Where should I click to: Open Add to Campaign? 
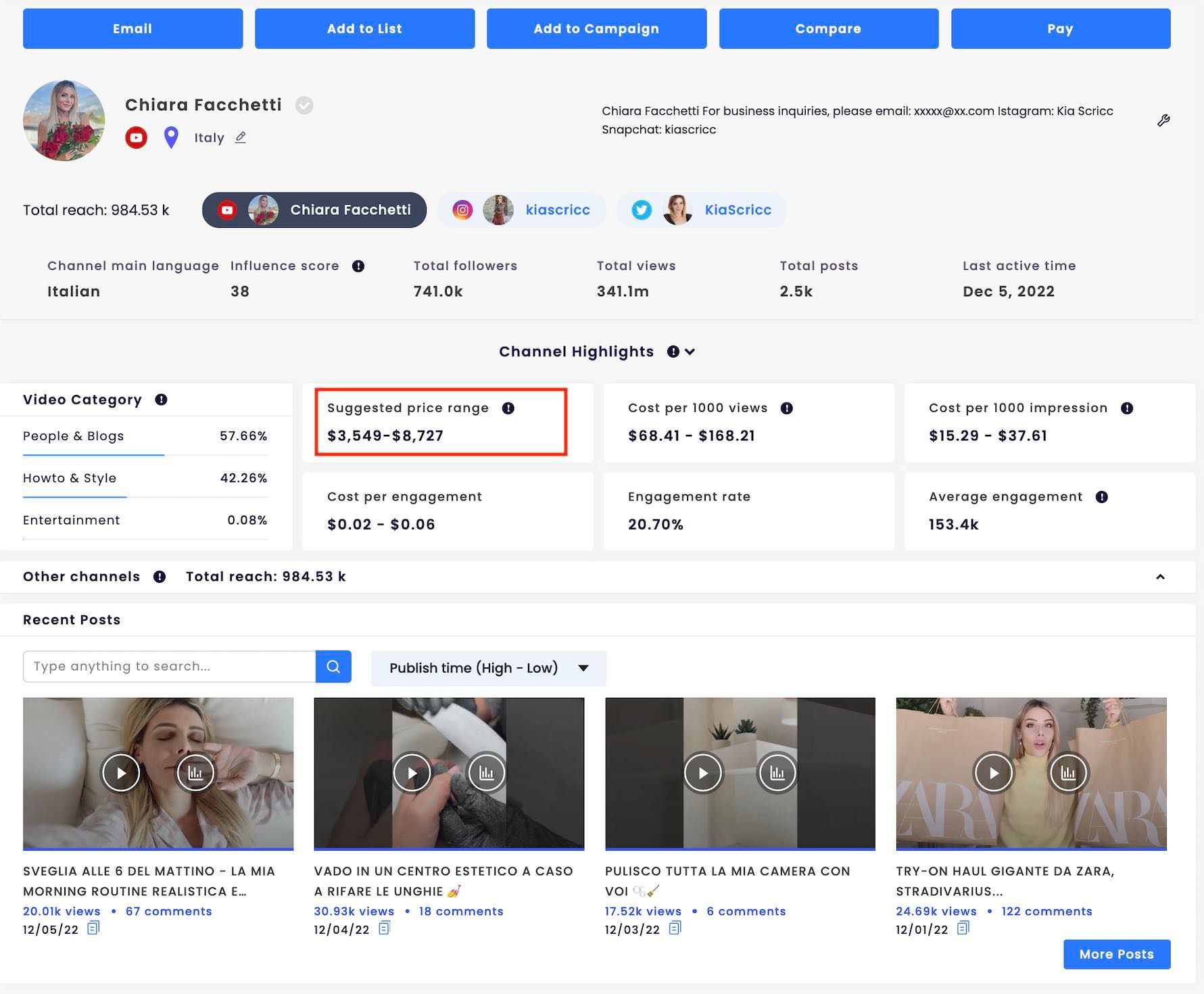[x=596, y=28]
